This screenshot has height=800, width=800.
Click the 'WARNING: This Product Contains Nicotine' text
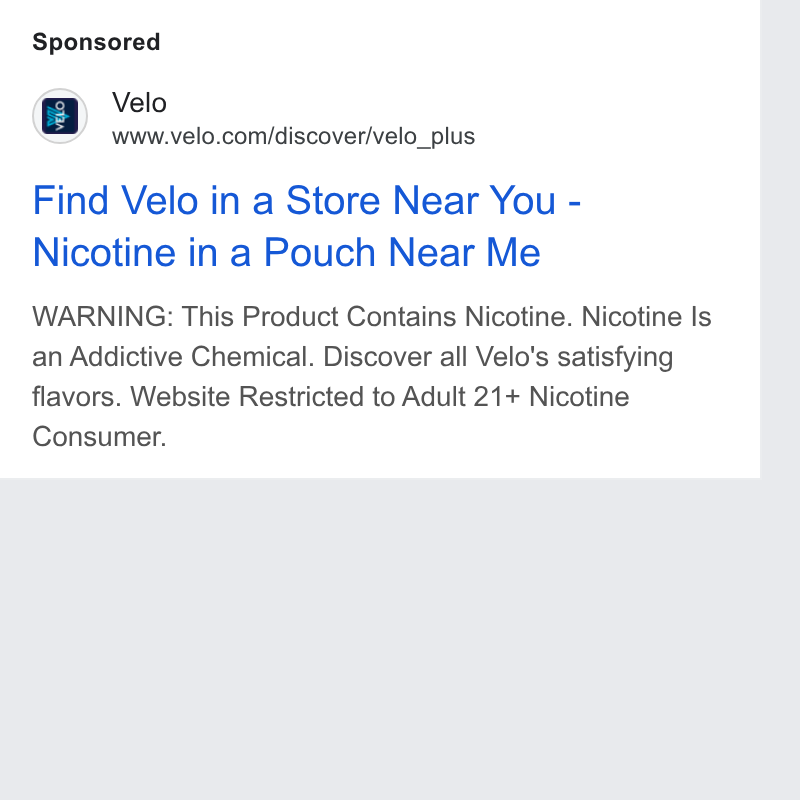299,316
